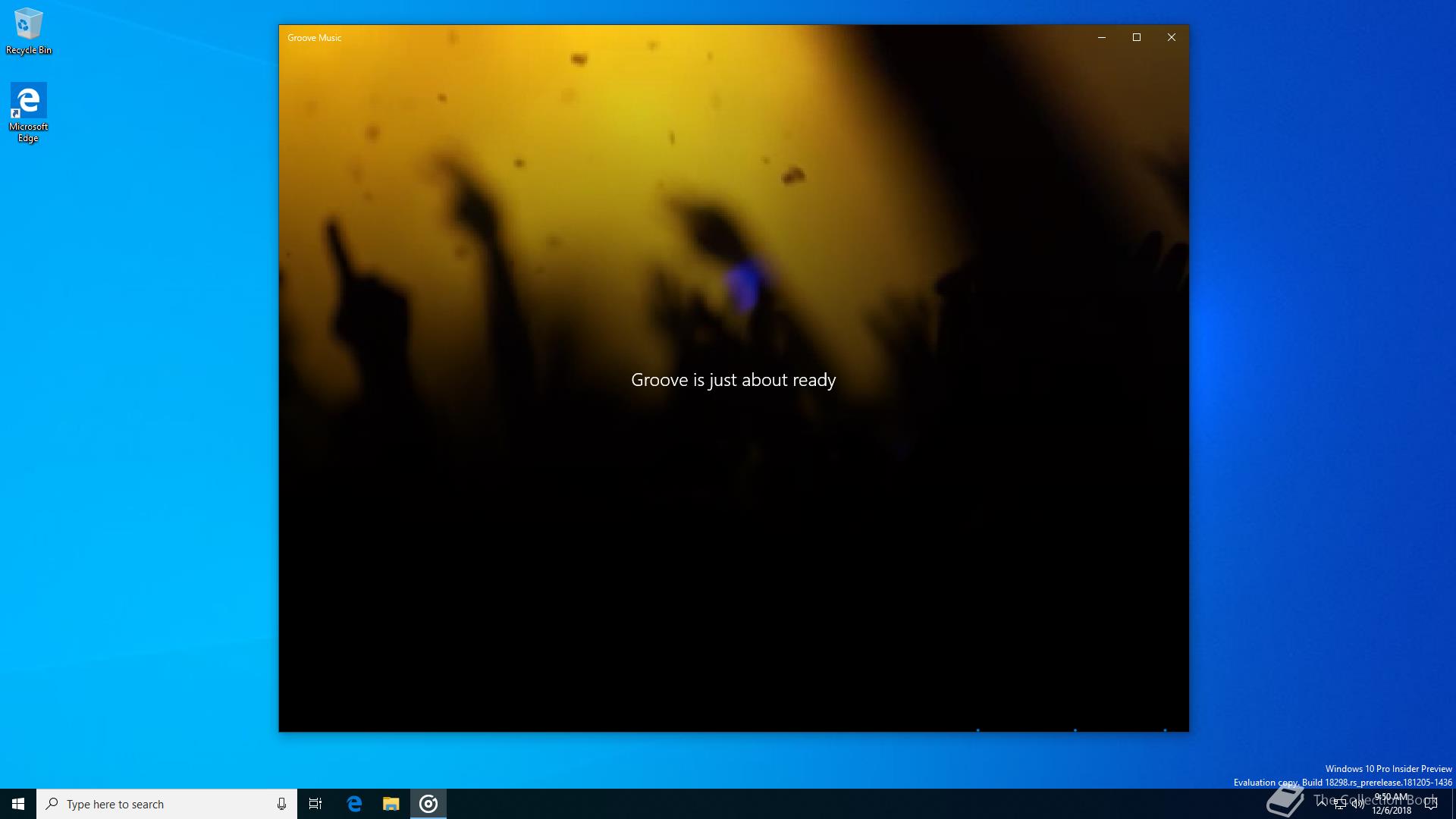This screenshot has width=1456, height=819.
Task: Minimize the Groove Music window
Action: pyautogui.click(x=1102, y=37)
